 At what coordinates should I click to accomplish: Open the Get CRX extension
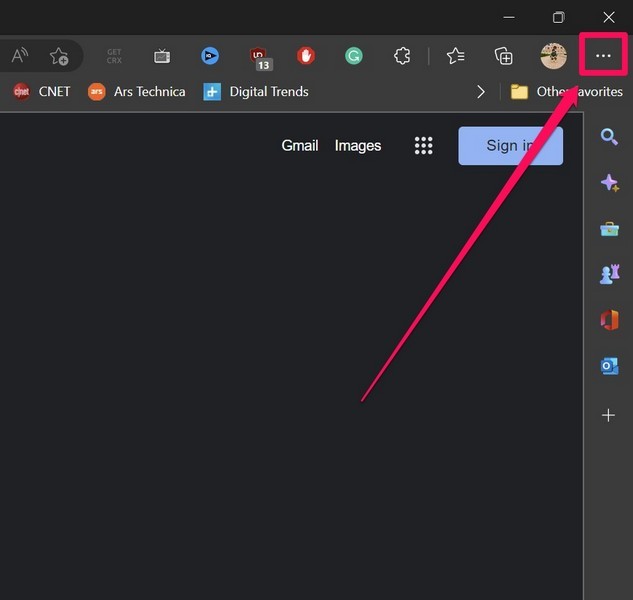(114, 56)
